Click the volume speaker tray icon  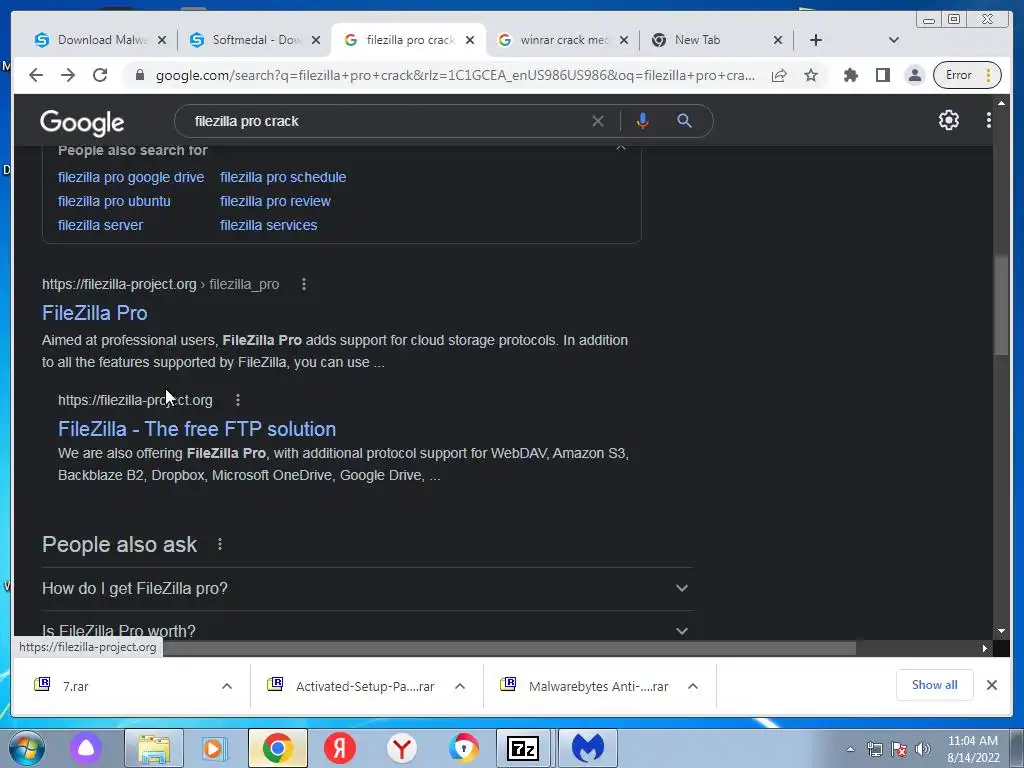922,749
